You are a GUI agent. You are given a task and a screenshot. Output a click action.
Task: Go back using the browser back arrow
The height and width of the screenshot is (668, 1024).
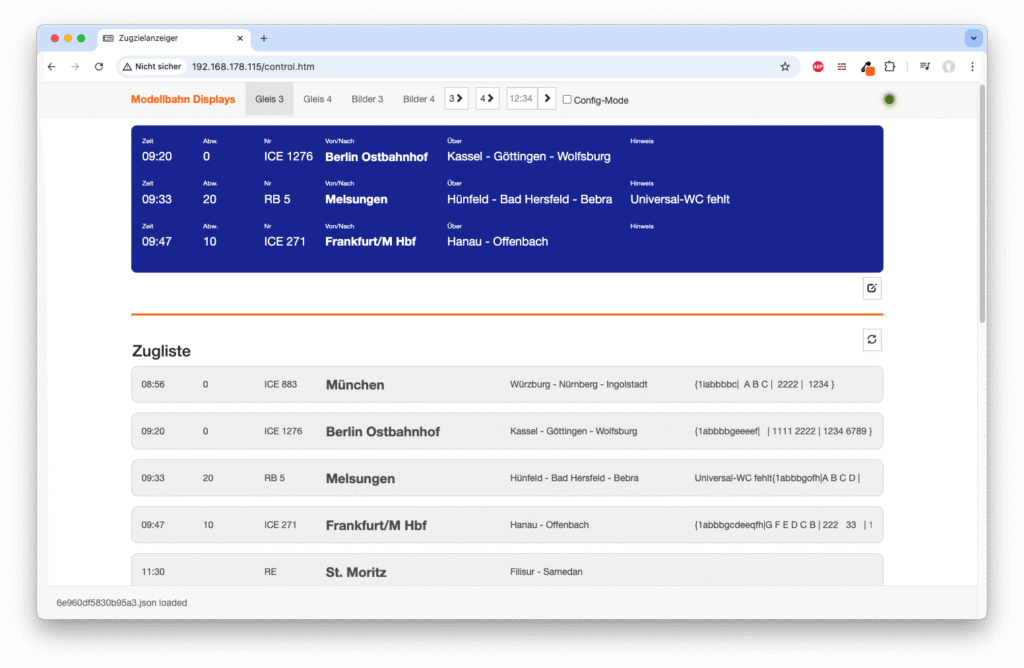(x=52, y=67)
